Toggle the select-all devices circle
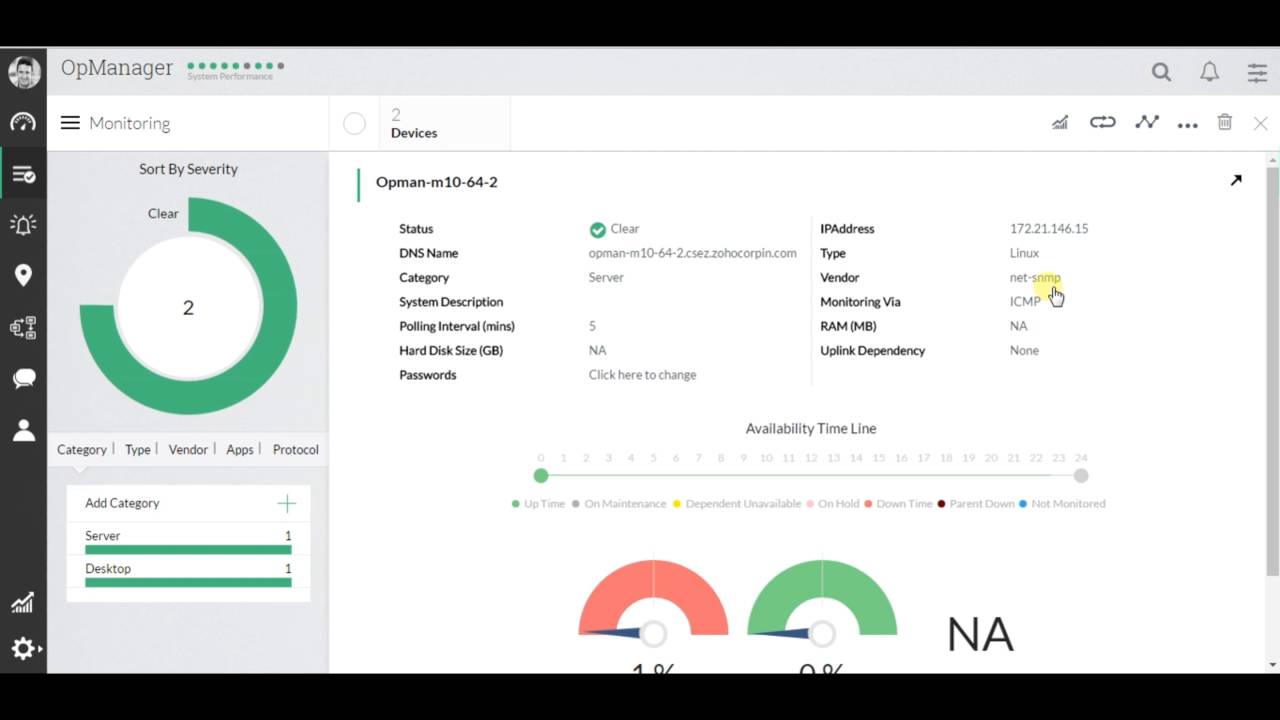The width and height of the screenshot is (1280, 720). coord(354,123)
